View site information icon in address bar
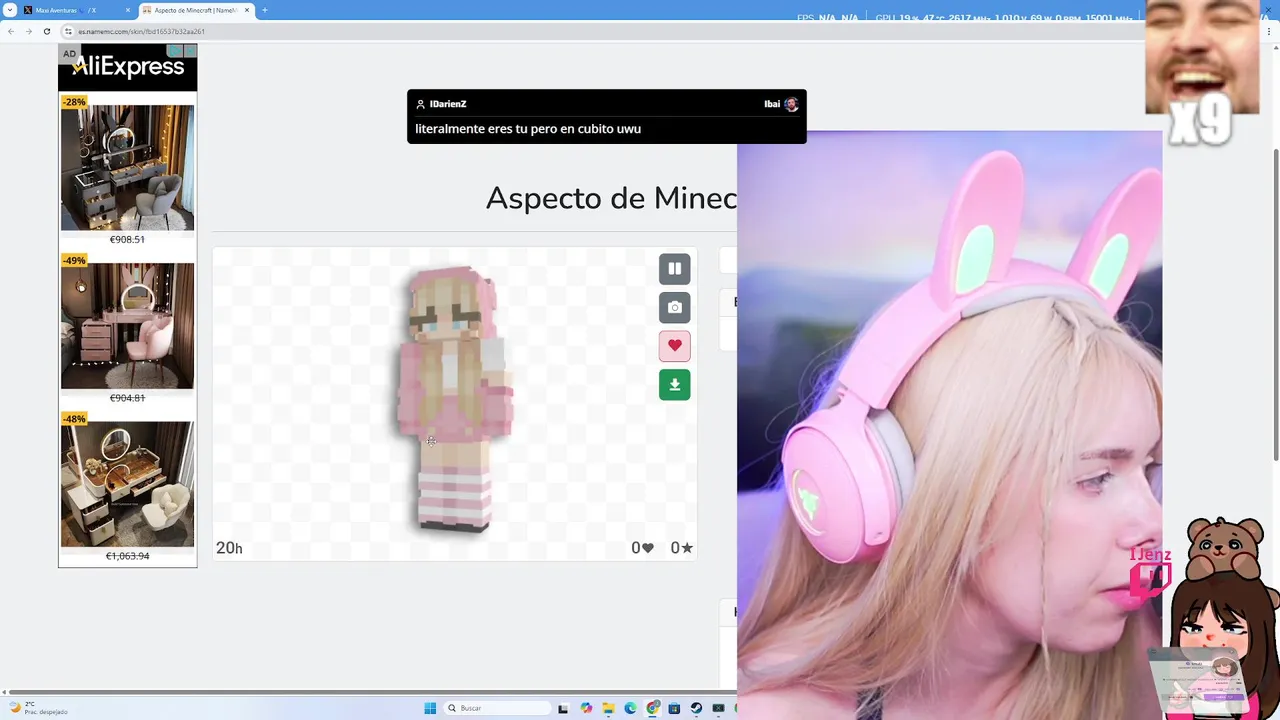Screen dimensions: 1280x720 tap(69, 31)
